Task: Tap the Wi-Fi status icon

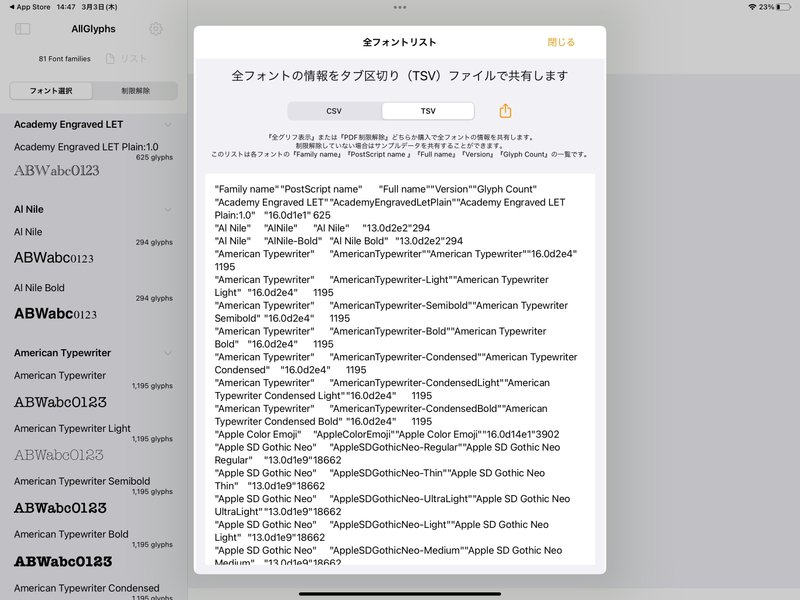Action: click(752, 7)
